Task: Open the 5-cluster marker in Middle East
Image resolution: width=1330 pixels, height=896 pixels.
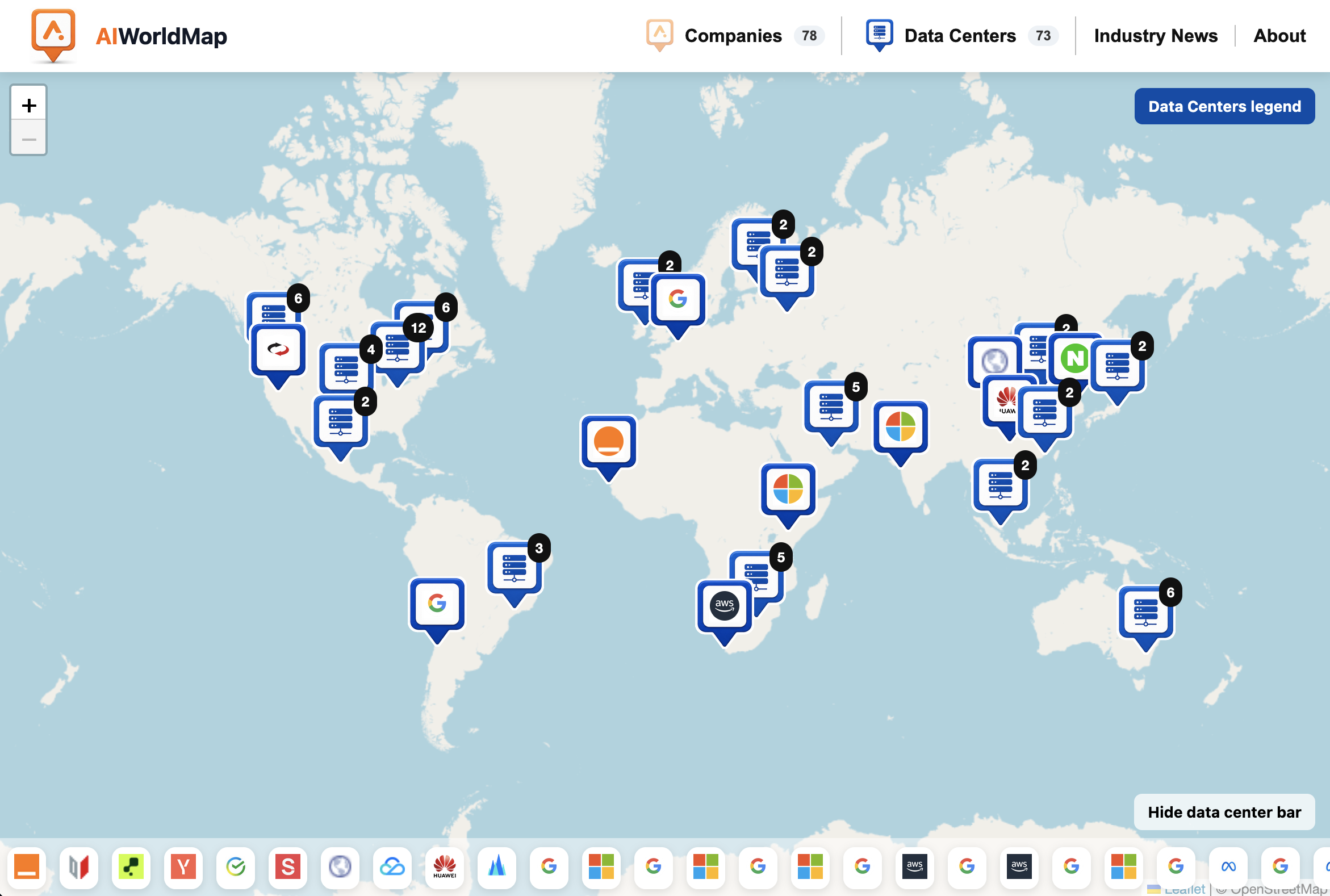Action: click(x=831, y=408)
